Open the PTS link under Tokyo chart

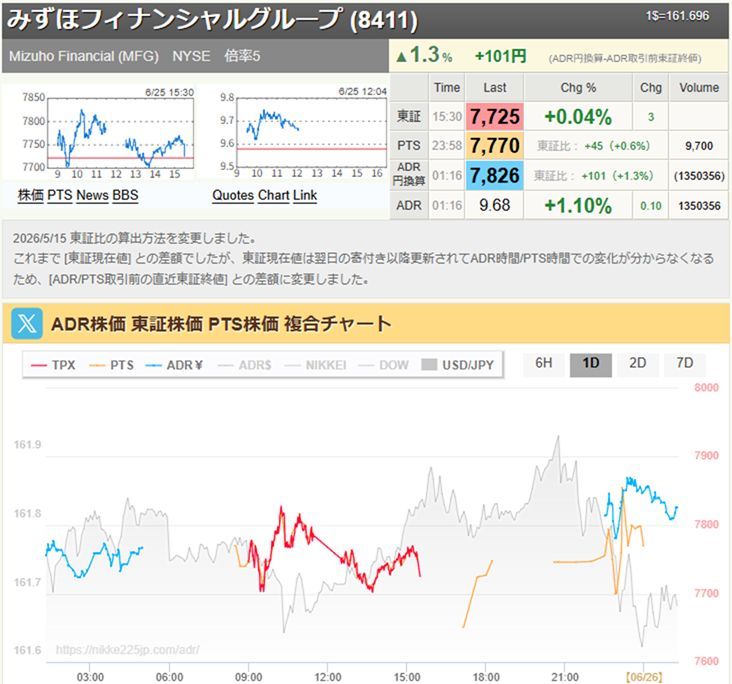click(x=60, y=195)
